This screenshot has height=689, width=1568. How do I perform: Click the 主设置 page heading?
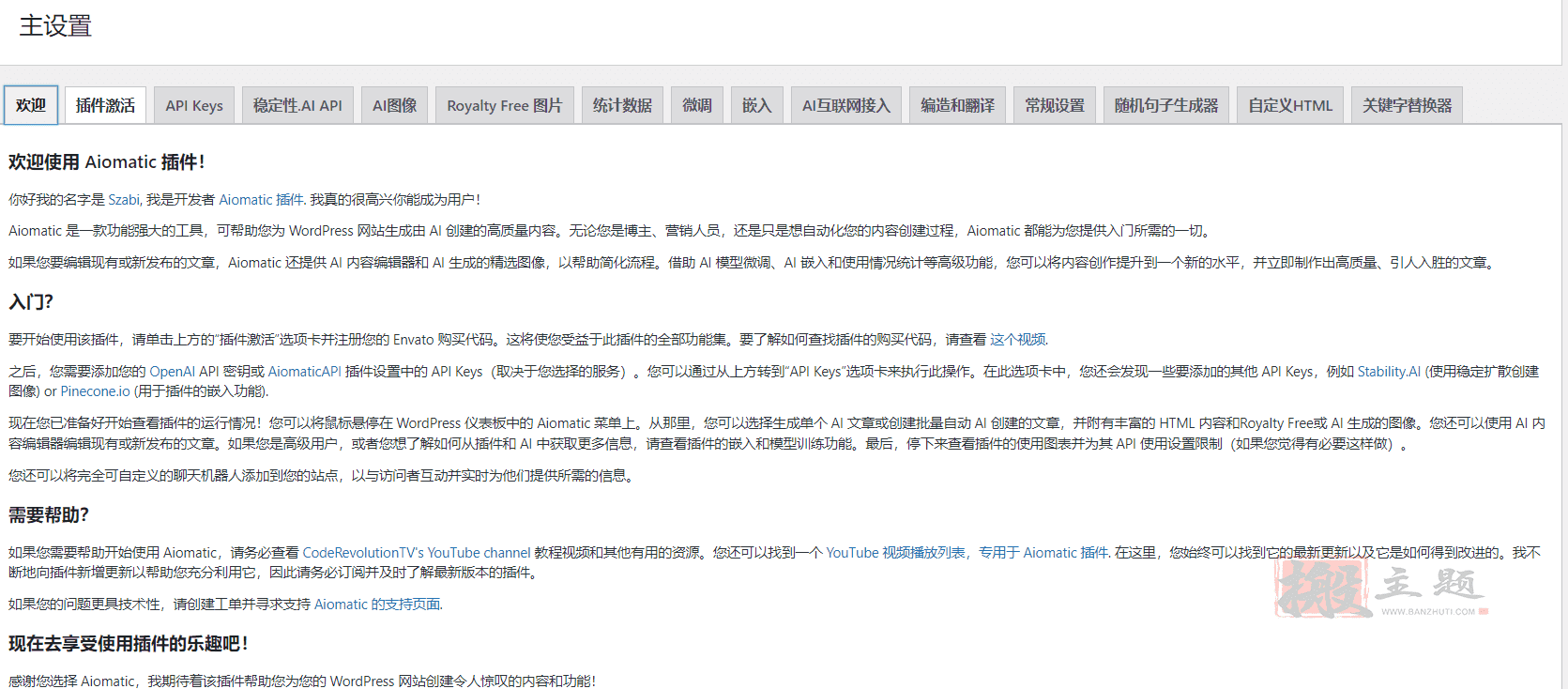(x=55, y=26)
